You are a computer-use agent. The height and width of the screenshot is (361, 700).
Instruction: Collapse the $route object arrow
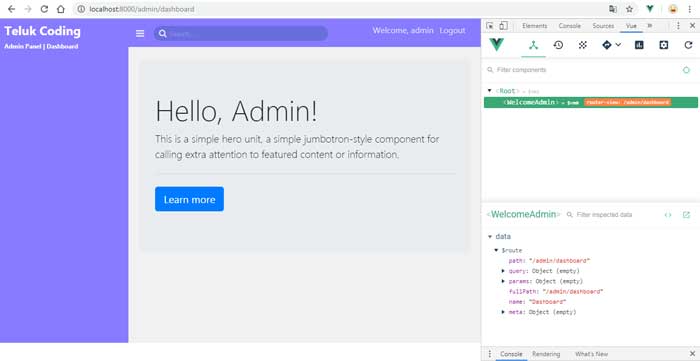point(496,250)
